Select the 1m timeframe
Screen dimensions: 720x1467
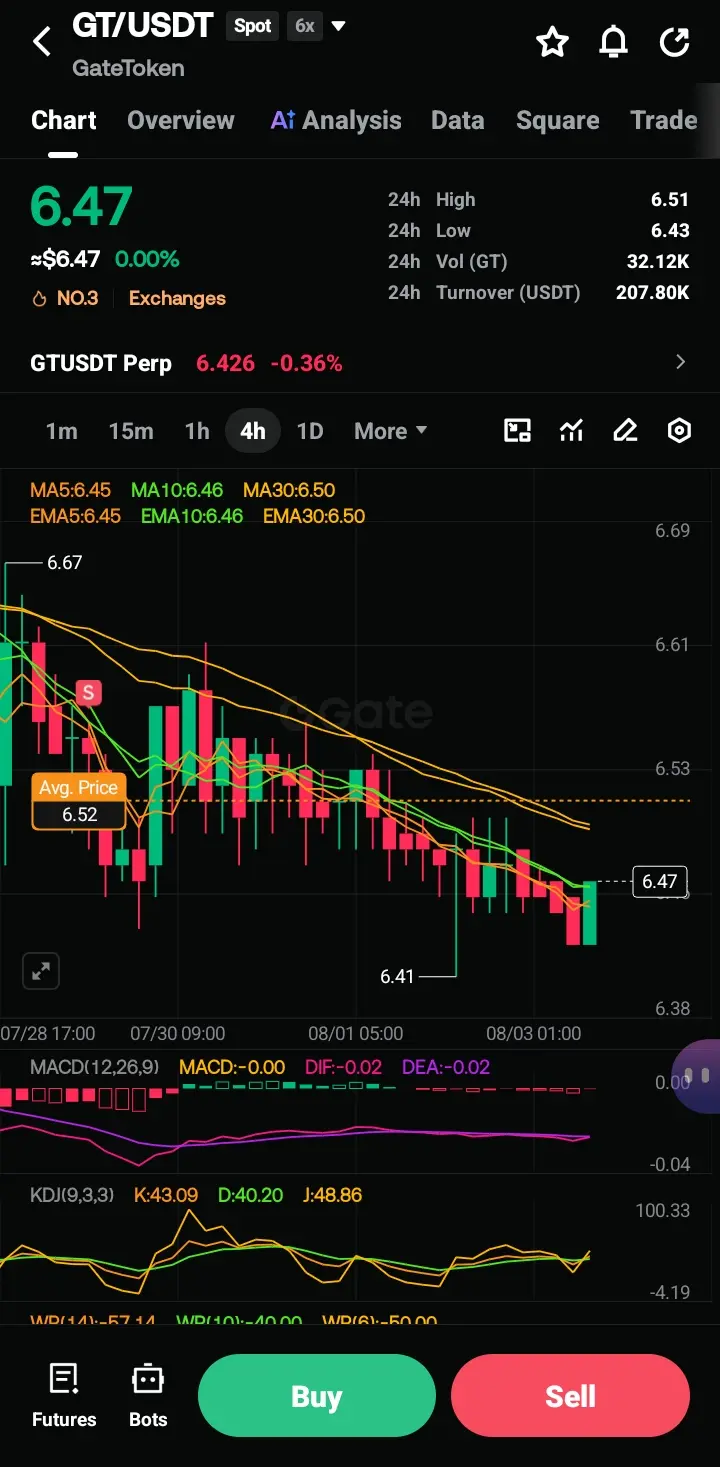point(61,431)
